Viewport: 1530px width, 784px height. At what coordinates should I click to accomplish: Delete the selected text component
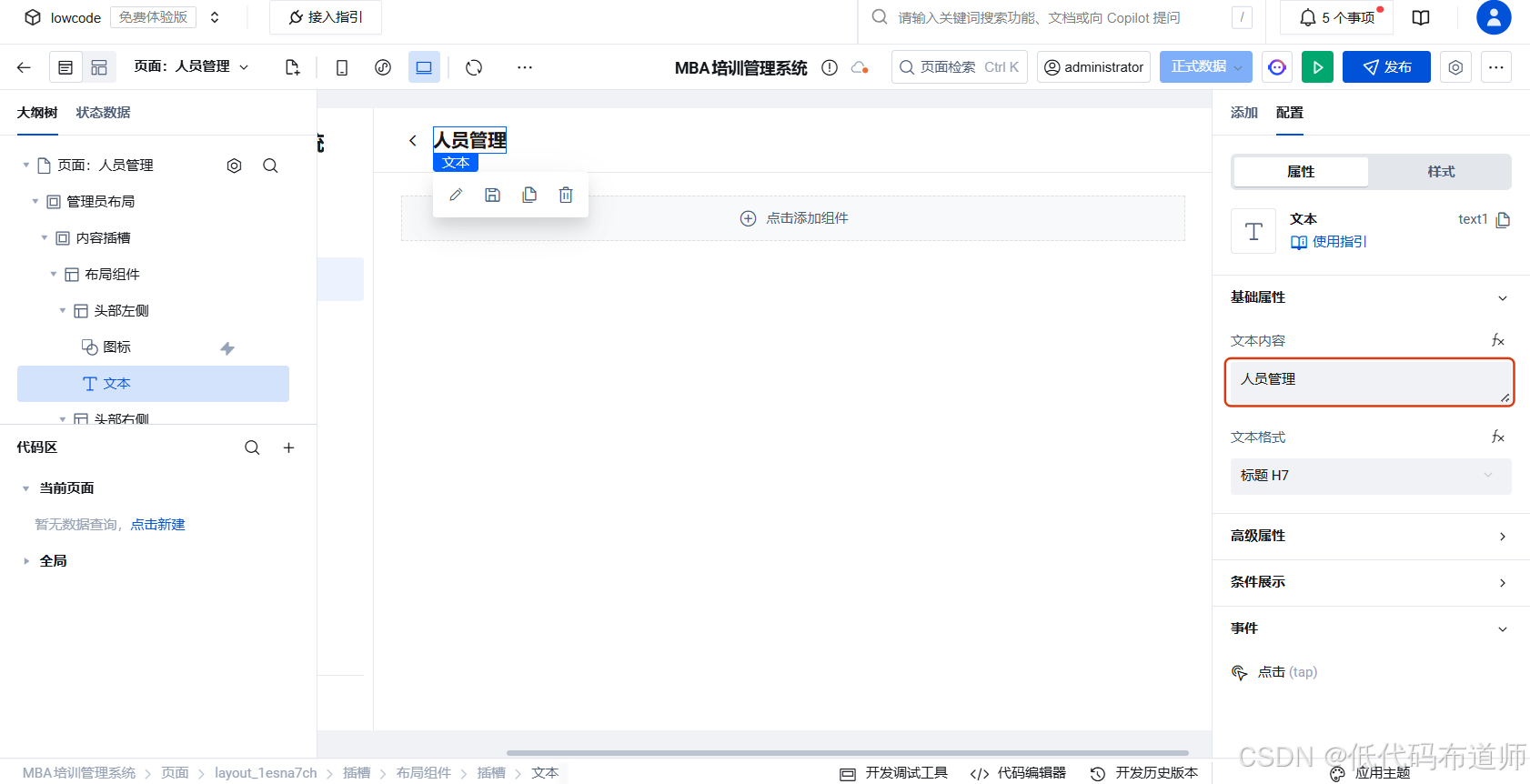pyautogui.click(x=566, y=195)
